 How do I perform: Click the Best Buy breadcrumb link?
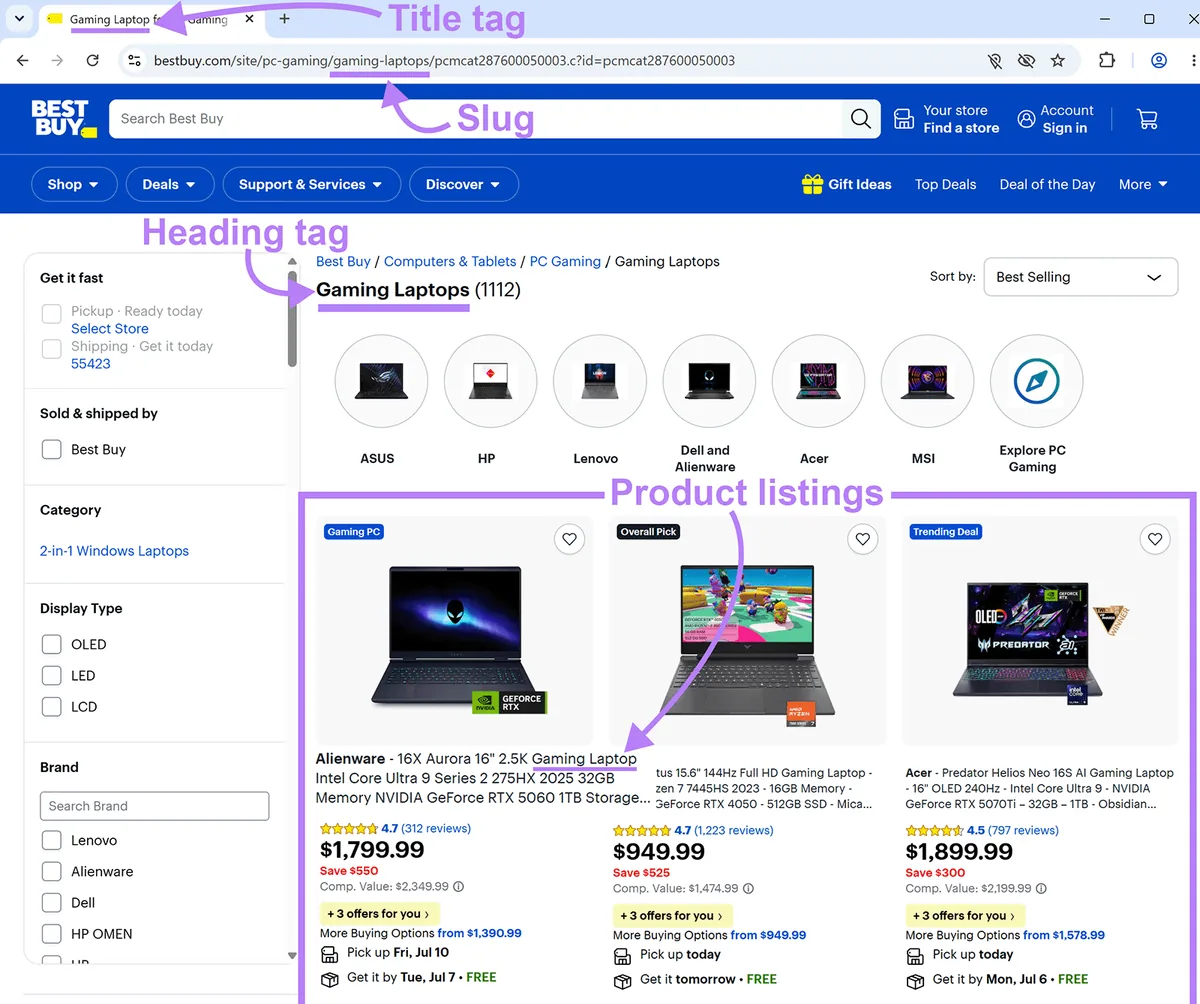(343, 261)
